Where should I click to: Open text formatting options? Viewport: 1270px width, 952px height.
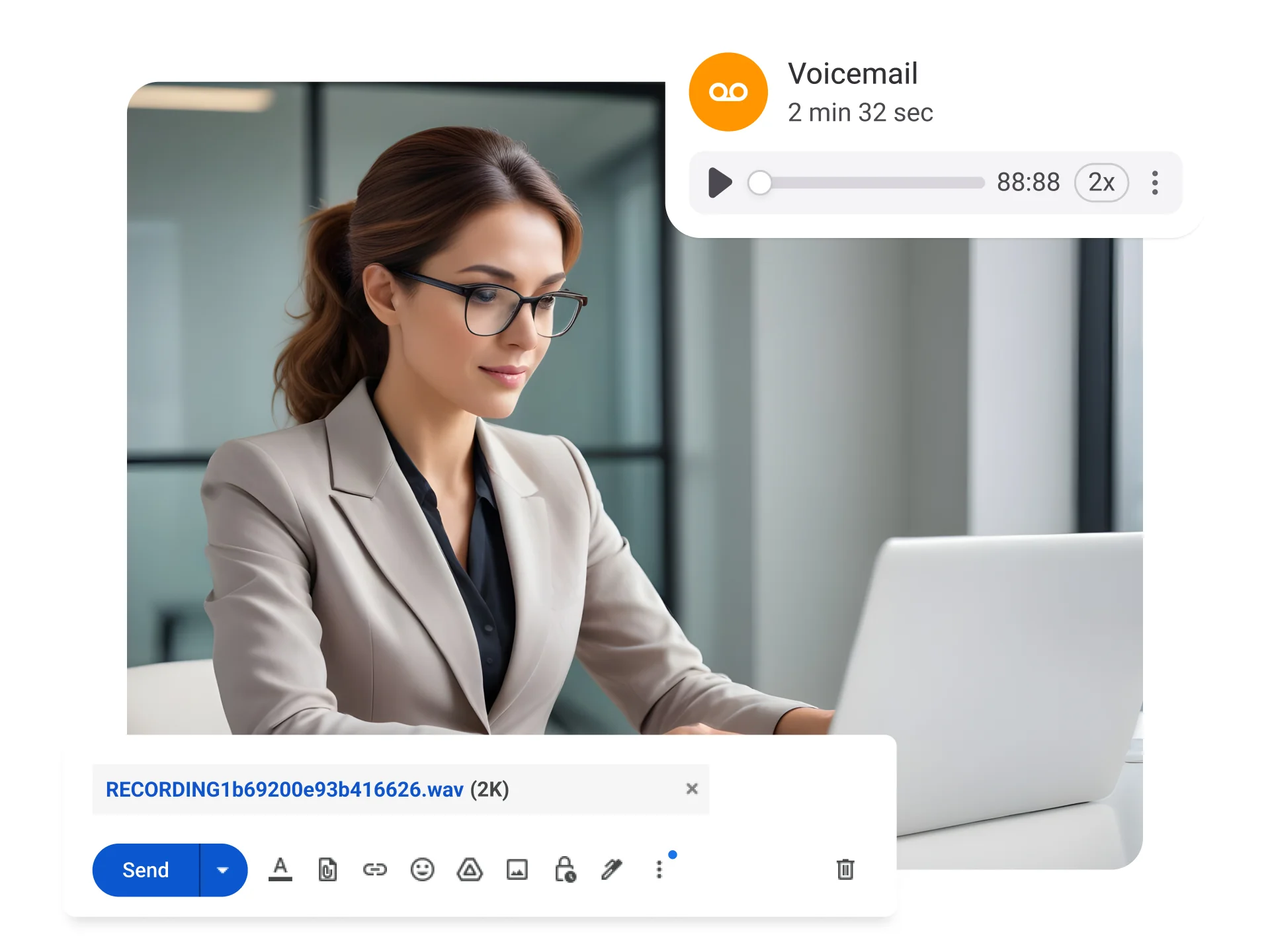tap(280, 869)
